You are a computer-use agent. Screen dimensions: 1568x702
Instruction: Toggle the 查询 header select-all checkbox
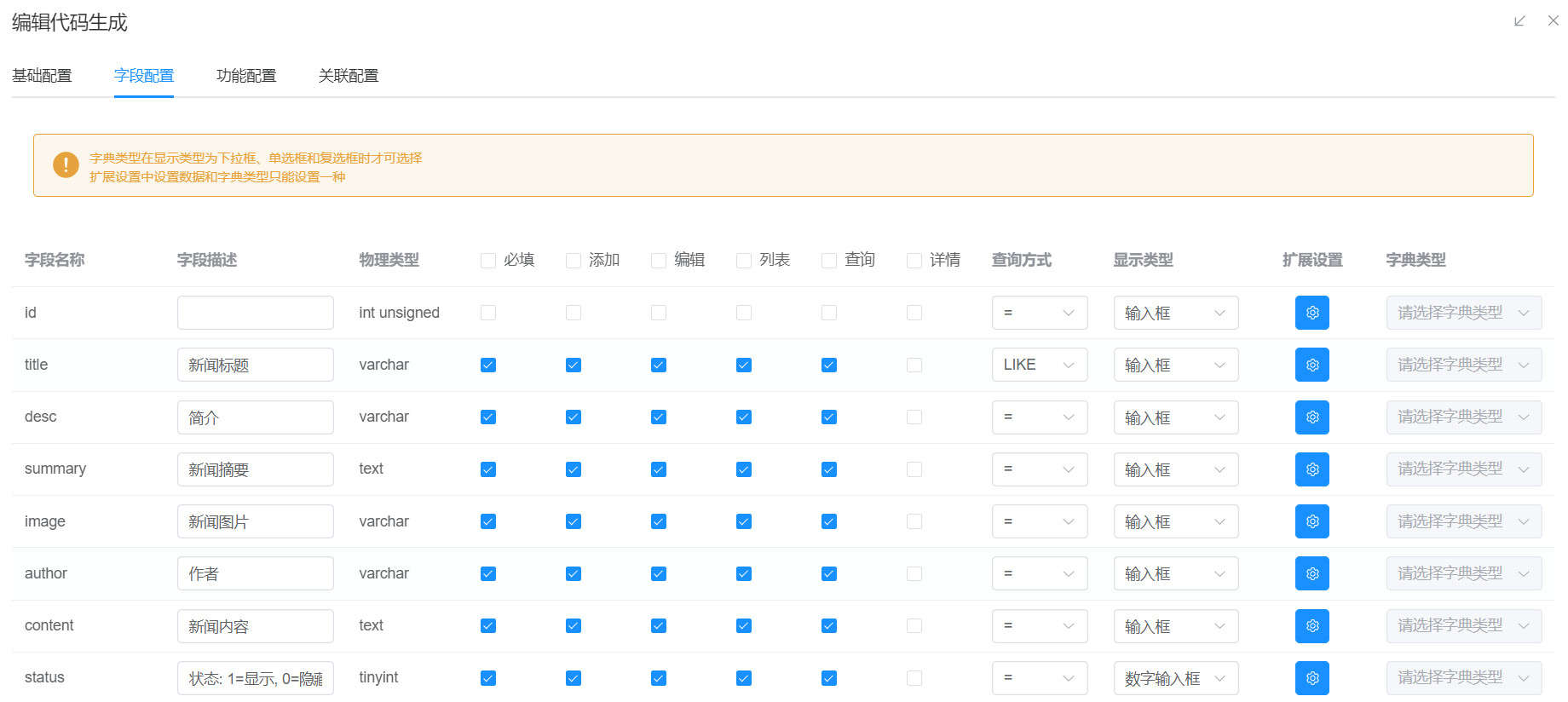[829, 261]
